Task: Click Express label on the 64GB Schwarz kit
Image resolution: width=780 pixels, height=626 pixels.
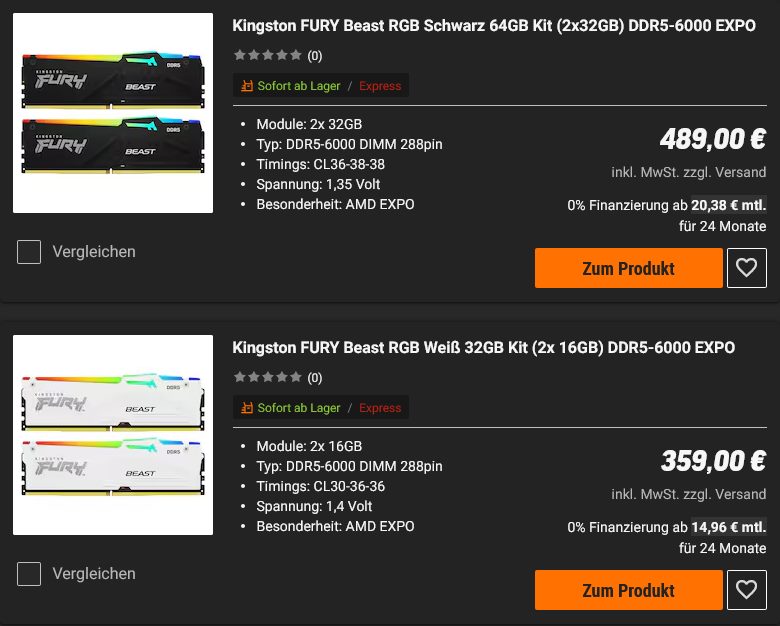Action: click(380, 86)
